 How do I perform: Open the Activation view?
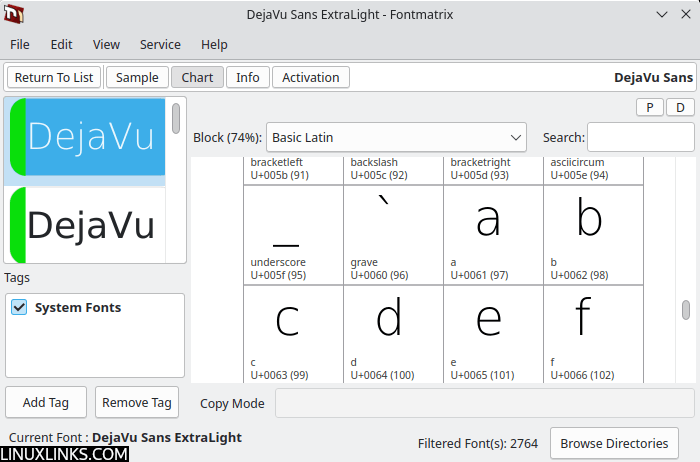[311, 78]
